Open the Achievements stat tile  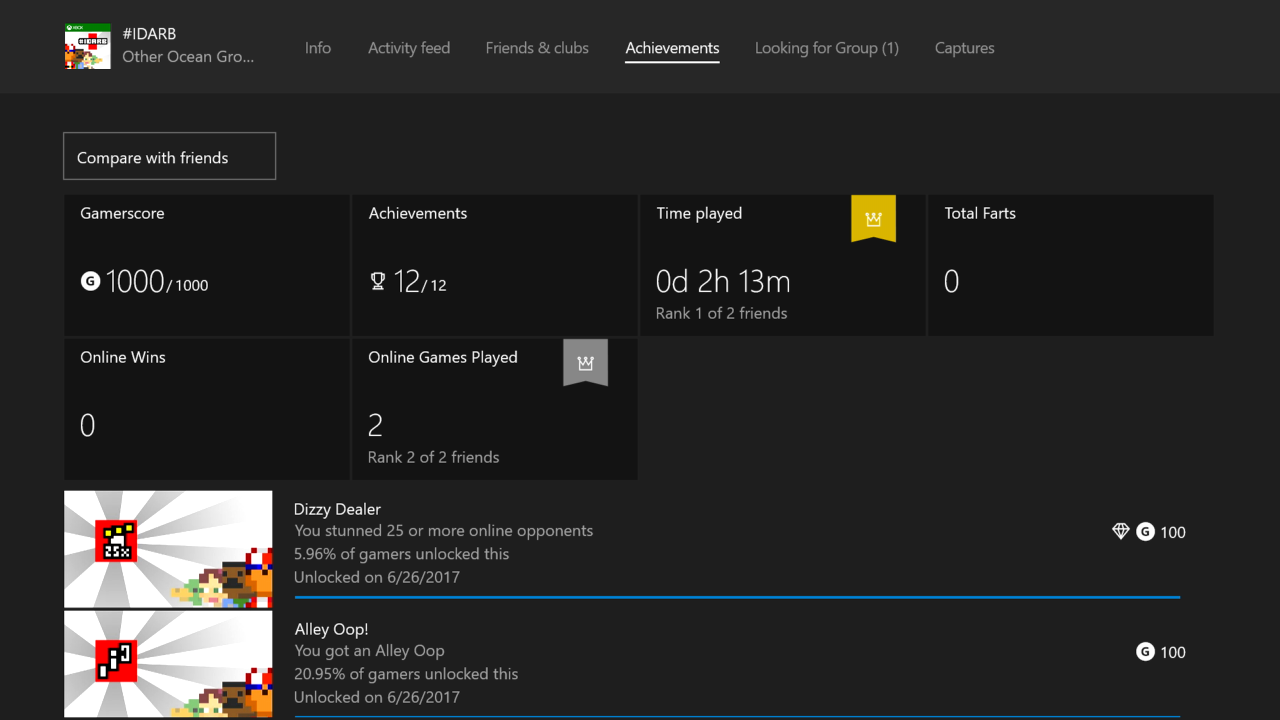tap(495, 265)
